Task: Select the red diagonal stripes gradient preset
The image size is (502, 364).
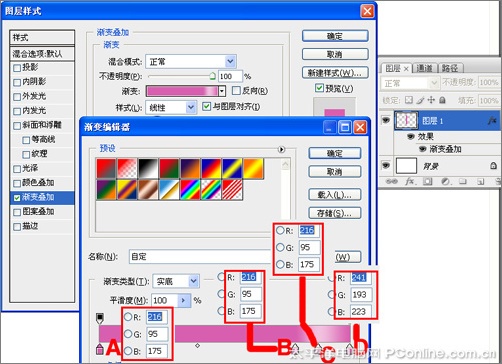Action: pyautogui.click(x=232, y=189)
